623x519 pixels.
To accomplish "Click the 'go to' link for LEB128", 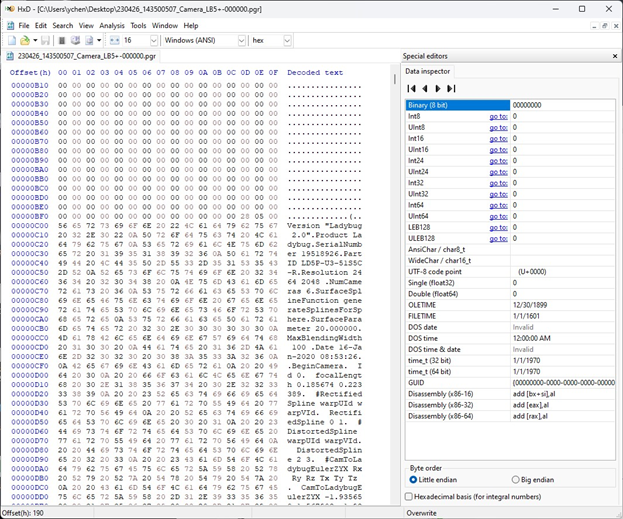I will [x=498, y=228].
